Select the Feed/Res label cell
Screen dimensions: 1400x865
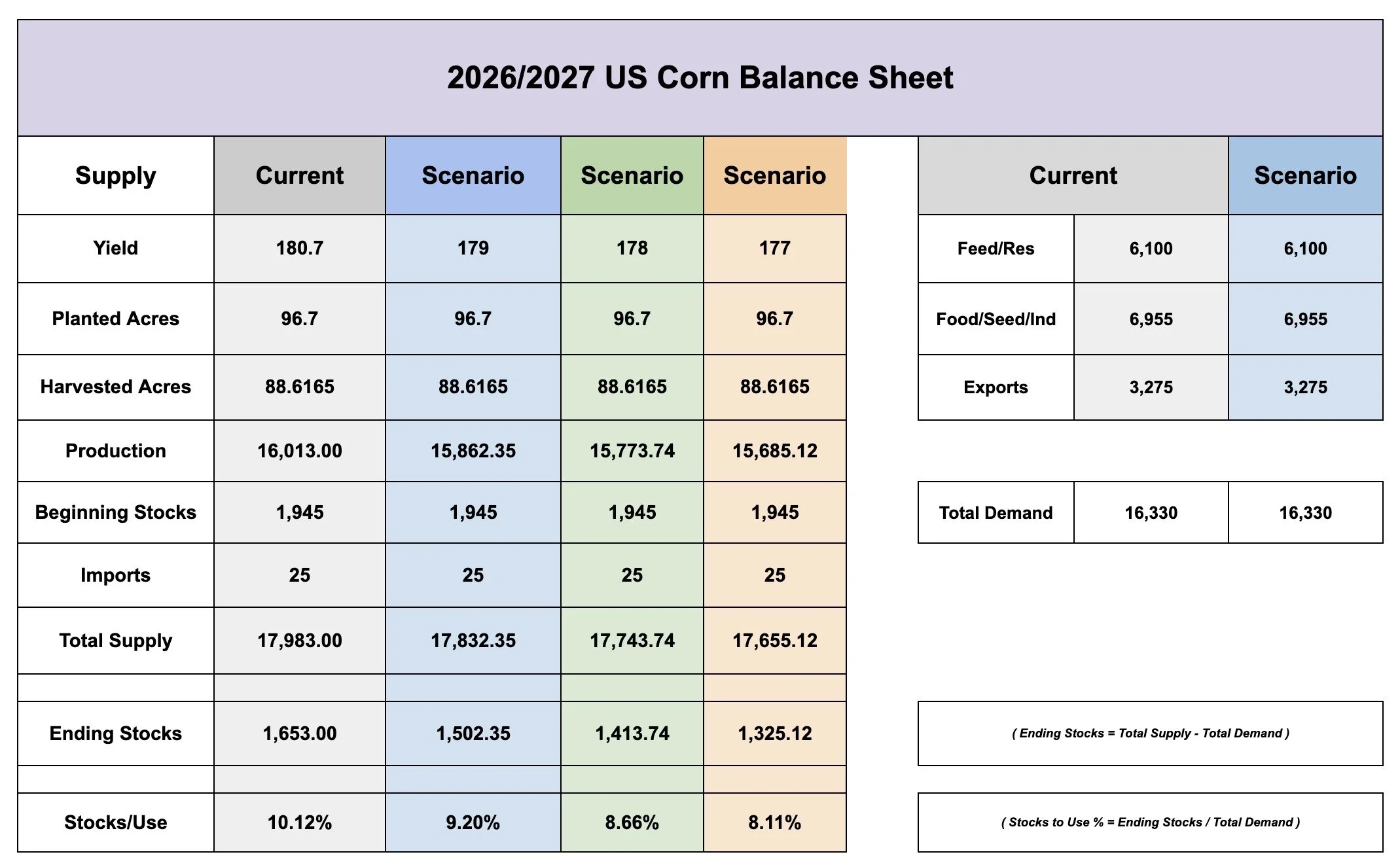[x=996, y=249]
